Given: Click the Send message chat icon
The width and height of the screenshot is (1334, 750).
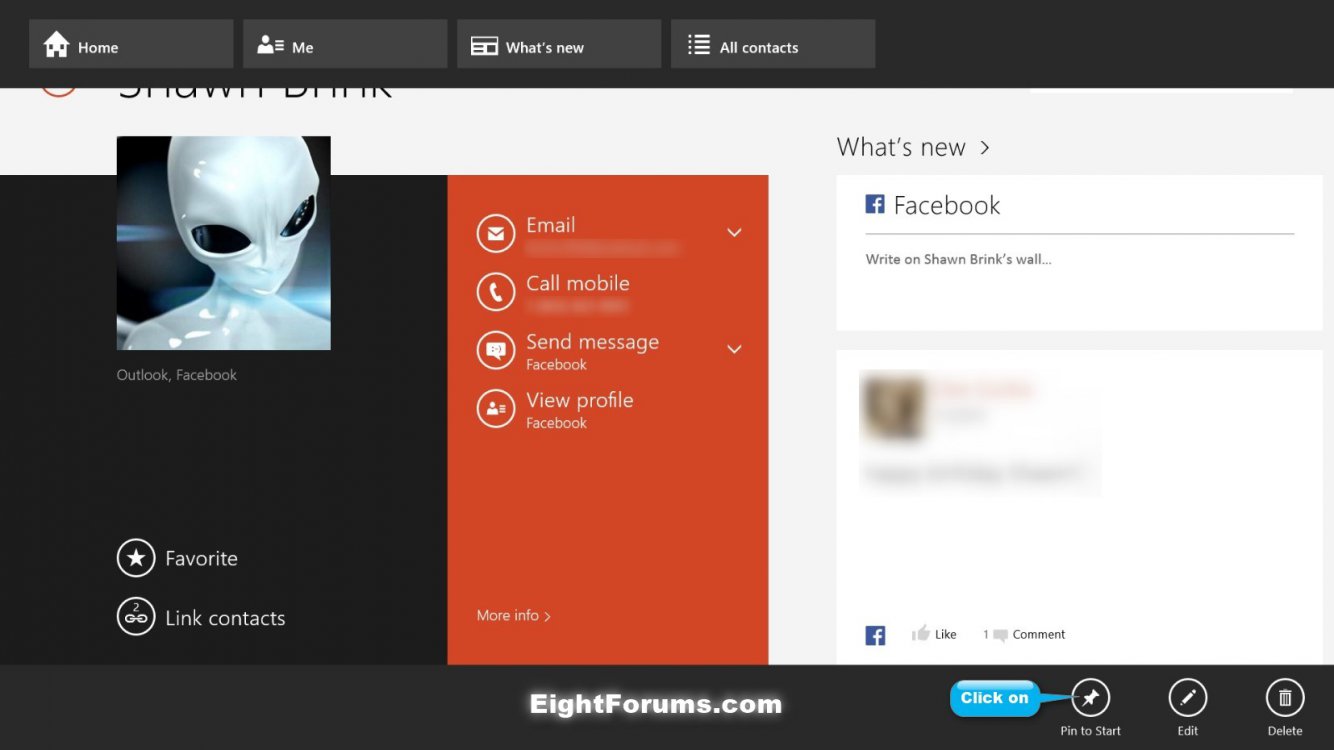Looking at the screenshot, I should pos(495,351).
